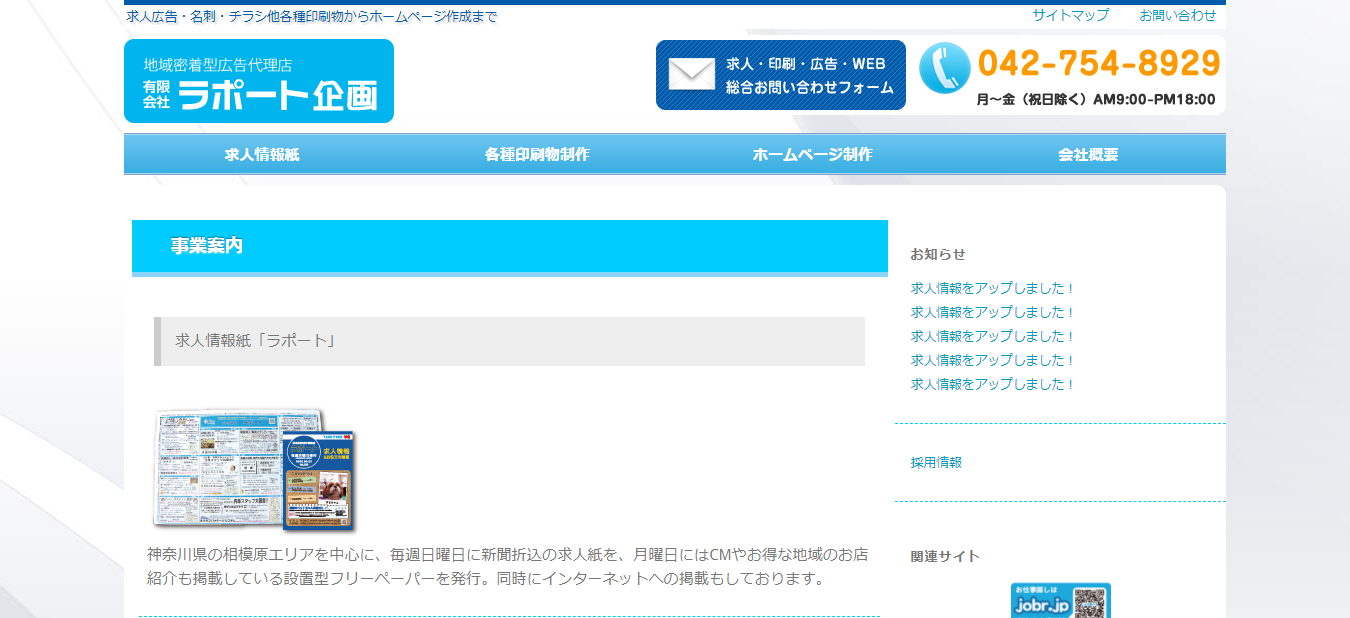Open the first 求人情報をアップしました news link
This screenshot has height=618, width=1350.
(x=992, y=288)
